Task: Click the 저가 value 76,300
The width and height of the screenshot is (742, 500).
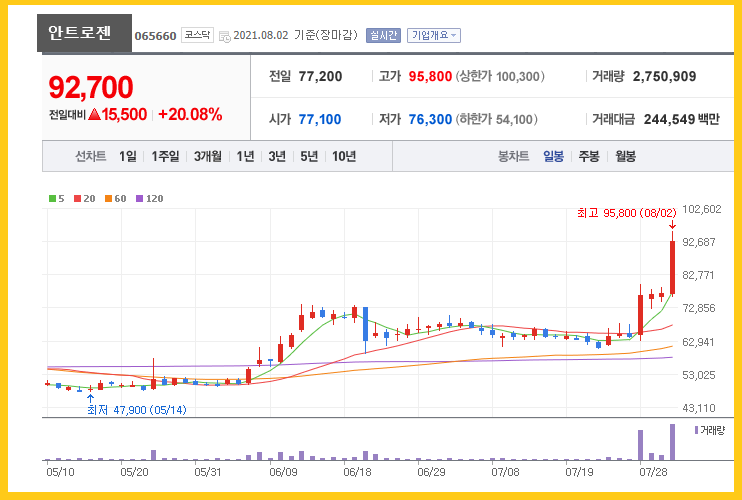Action: pos(430,119)
